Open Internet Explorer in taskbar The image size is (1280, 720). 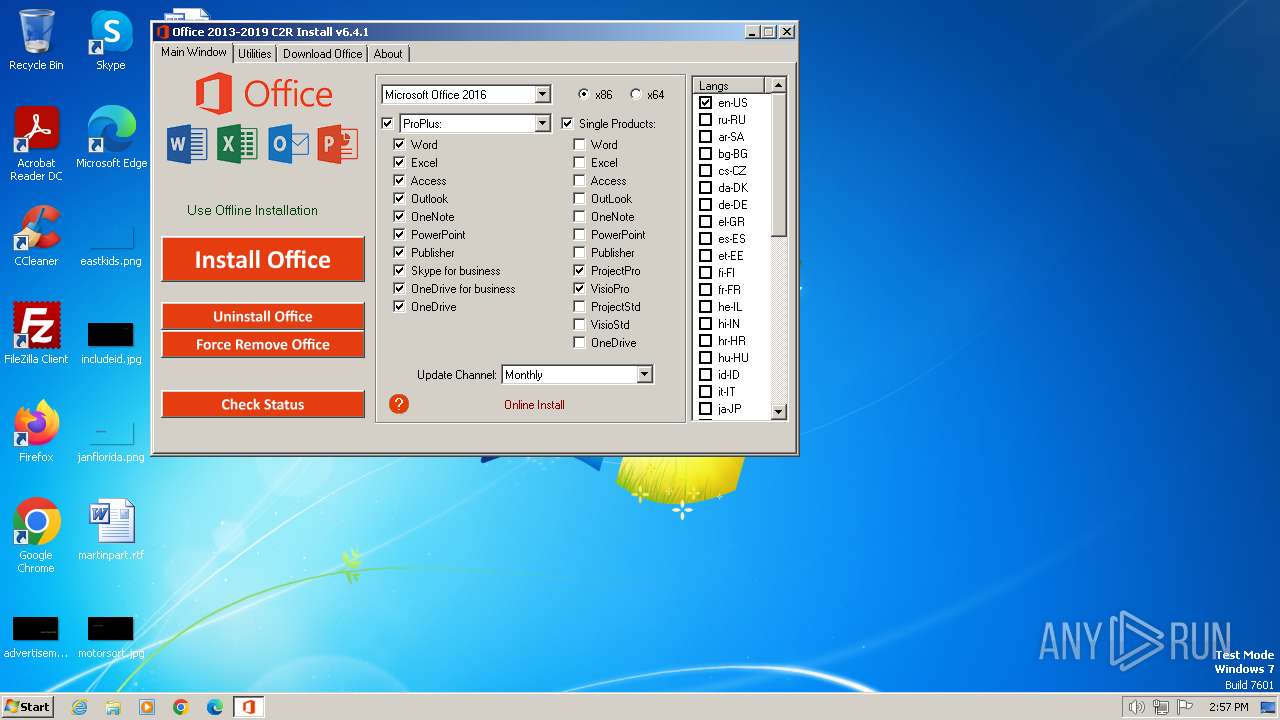tap(79, 707)
